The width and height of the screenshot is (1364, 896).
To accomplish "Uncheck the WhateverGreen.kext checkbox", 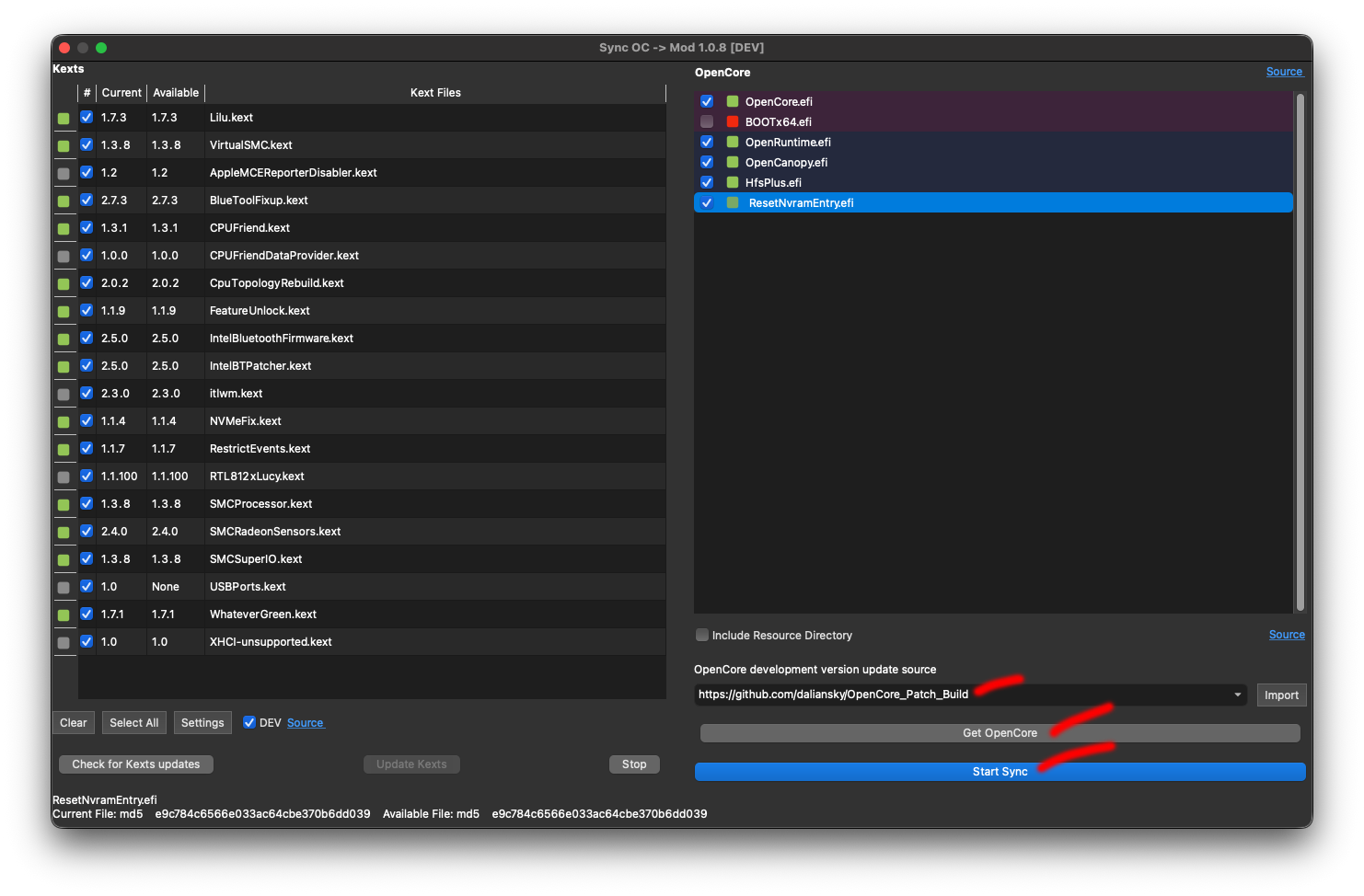I will tap(87, 614).
